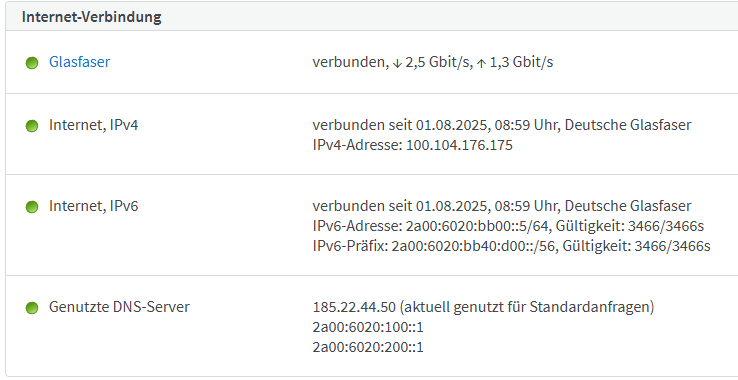
Task: Click the green status dot beside Internet, IPv4
Action: click(32, 126)
